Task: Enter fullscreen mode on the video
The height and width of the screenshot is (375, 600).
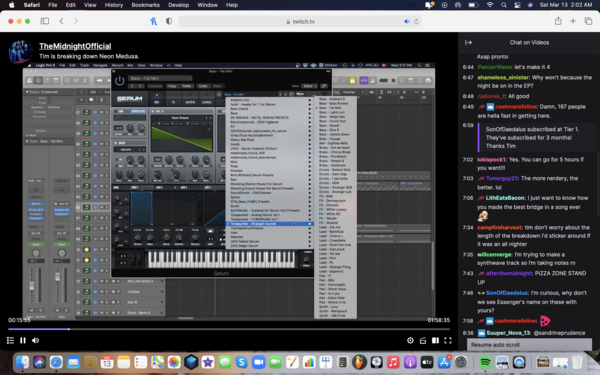Action: pyautogui.click(x=448, y=340)
